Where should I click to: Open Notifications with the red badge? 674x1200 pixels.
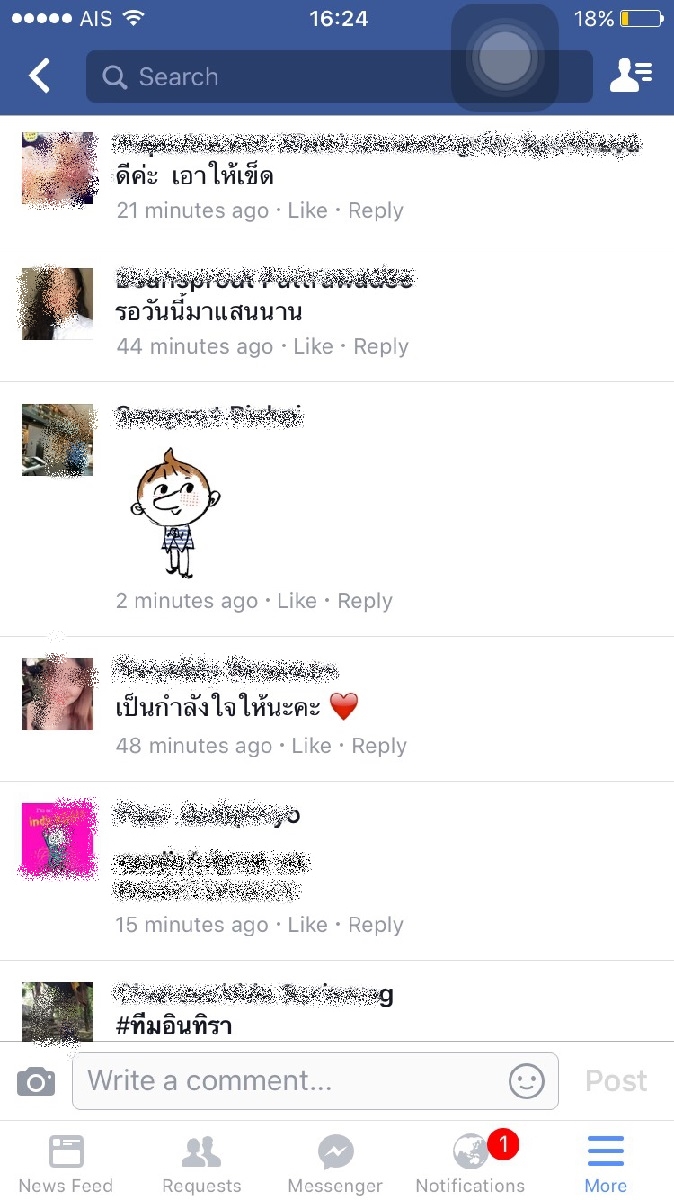[470, 1163]
